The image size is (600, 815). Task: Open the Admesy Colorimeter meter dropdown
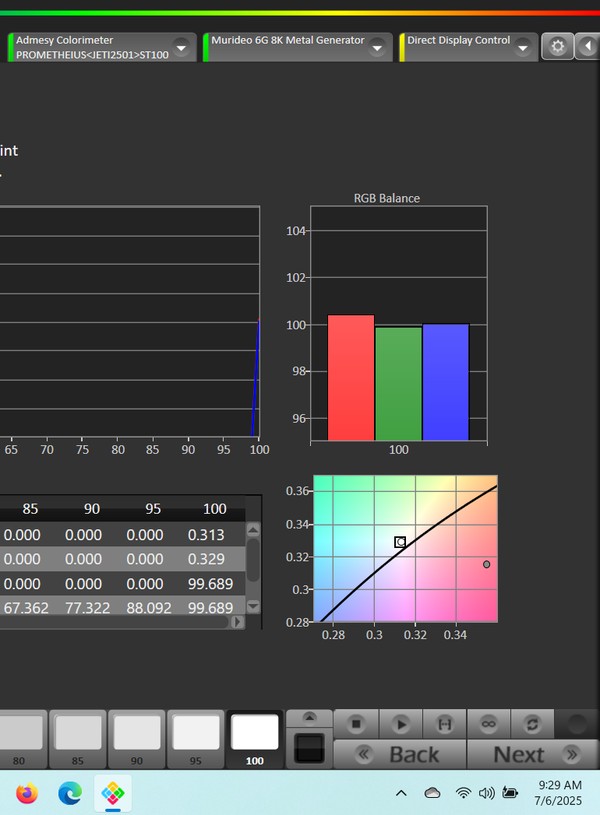(181, 48)
